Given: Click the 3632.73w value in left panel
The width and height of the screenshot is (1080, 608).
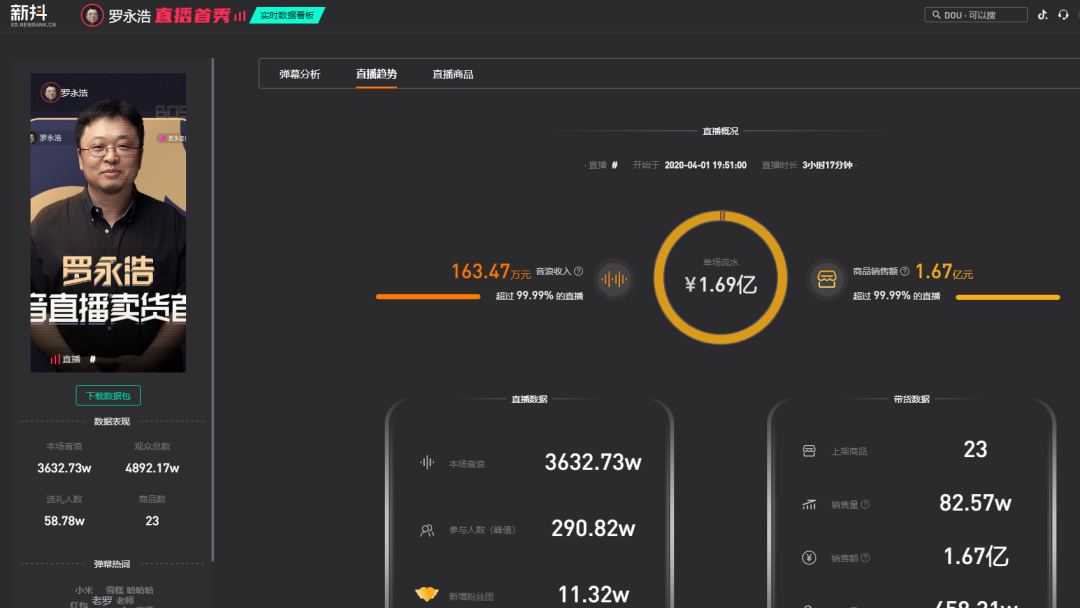Looking at the screenshot, I should [64, 468].
